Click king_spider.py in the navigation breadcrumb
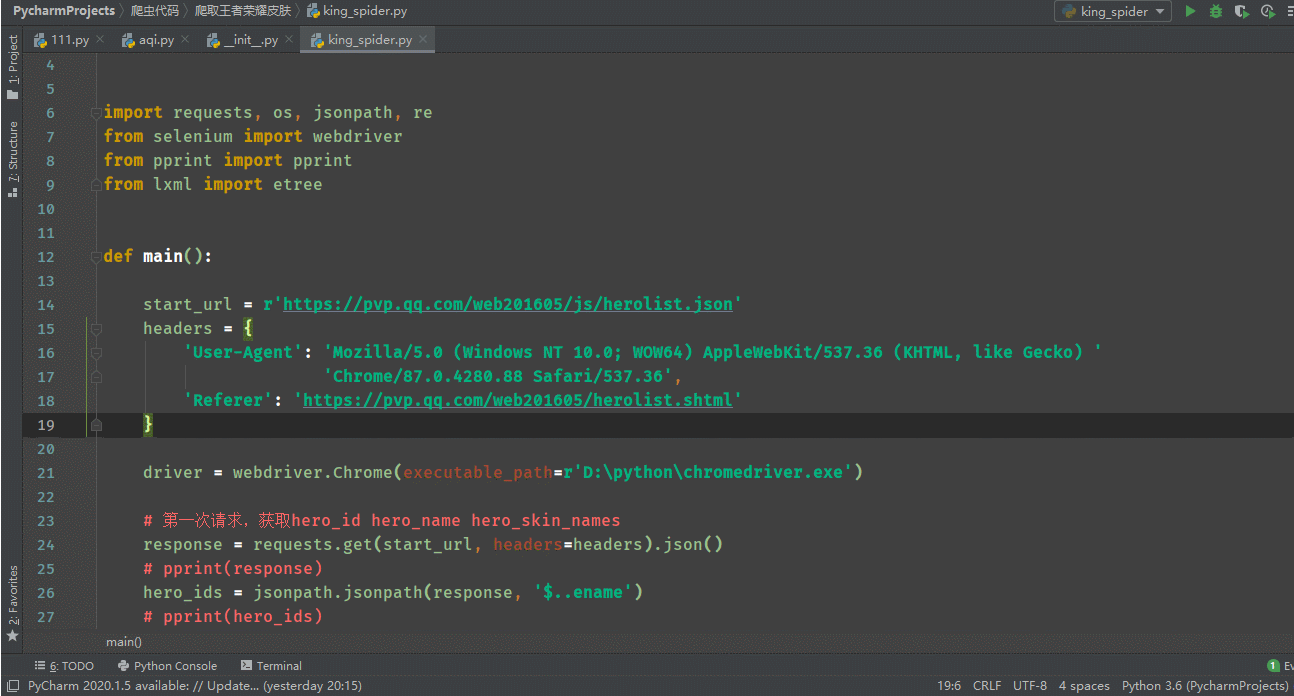The image size is (1294, 696). click(x=356, y=11)
